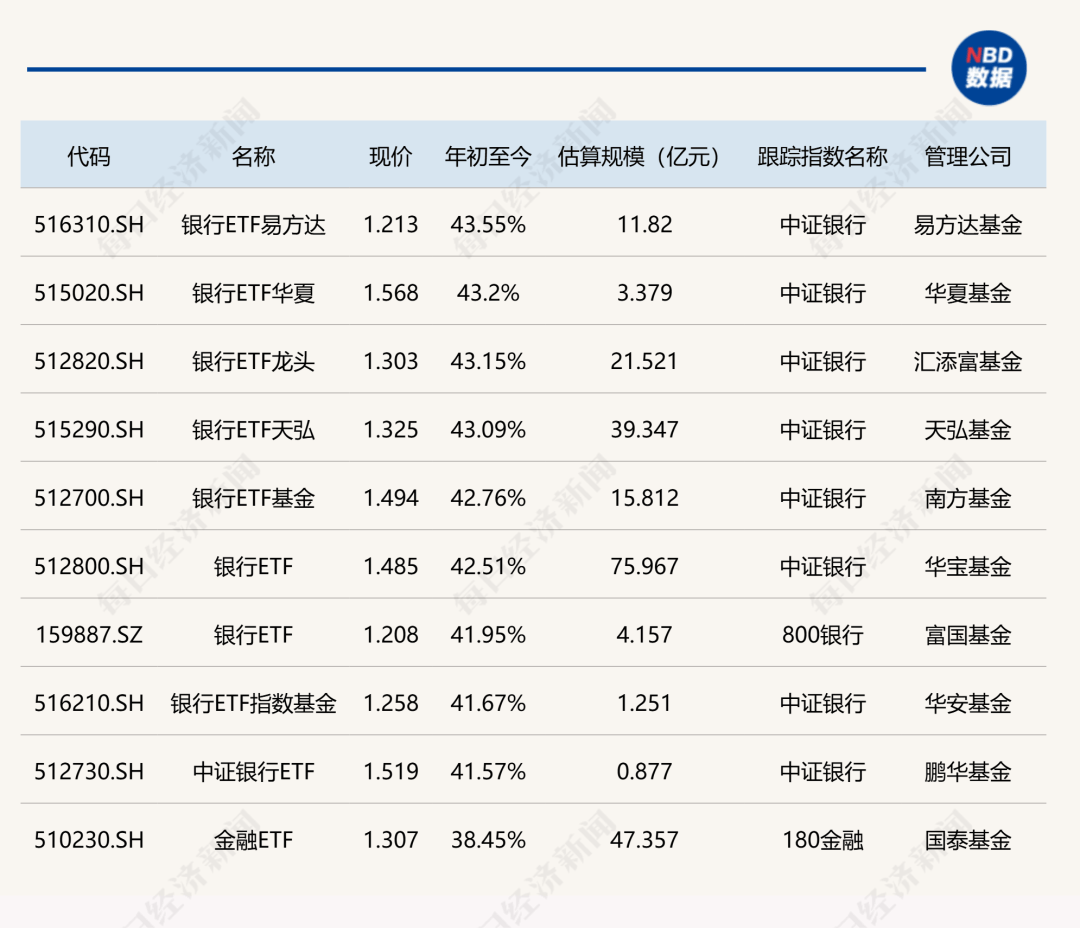This screenshot has height=928, width=1080.
Task: Click 国泰基金 in the bottom row
Action: click(x=966, y=840)
